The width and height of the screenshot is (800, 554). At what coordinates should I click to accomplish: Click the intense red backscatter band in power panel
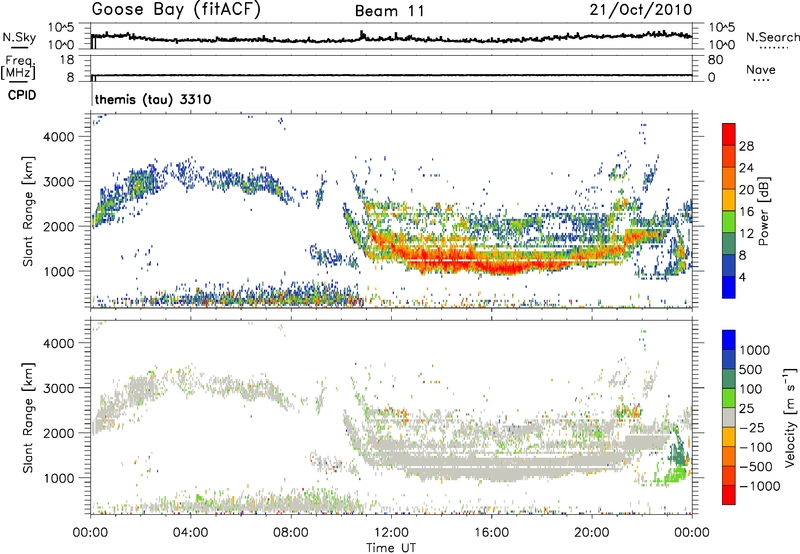coord(490,259)
